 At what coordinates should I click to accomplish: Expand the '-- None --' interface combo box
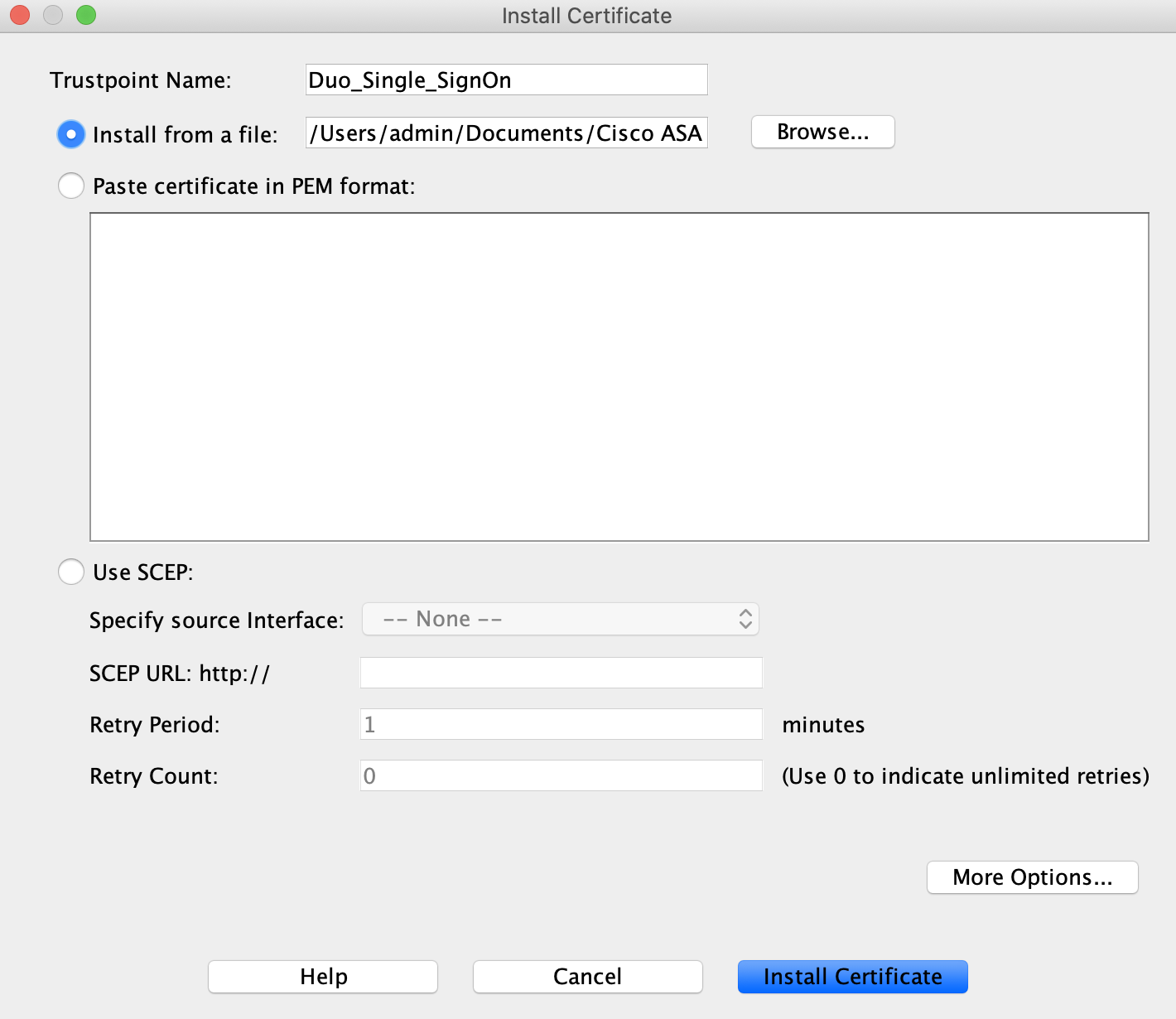560,619
